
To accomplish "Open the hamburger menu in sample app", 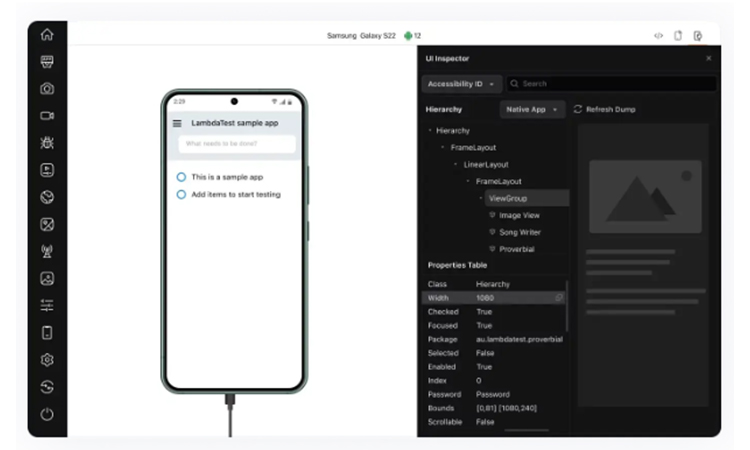I will pyautogui.click(x=177, y=123).
